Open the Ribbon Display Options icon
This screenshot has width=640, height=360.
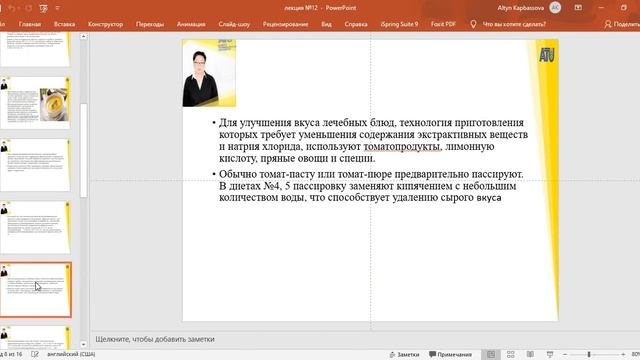tap(578, 8)
